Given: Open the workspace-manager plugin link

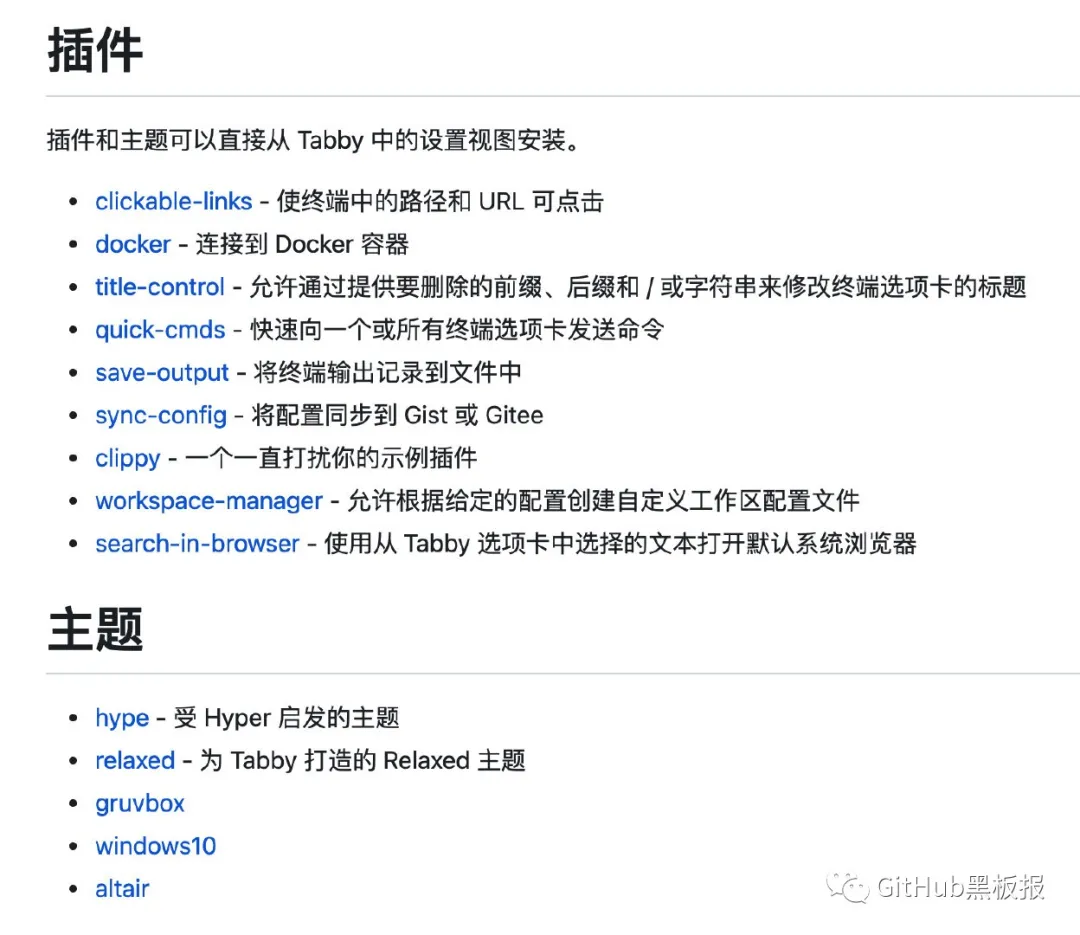Looking at the screenshot, I should point(209,501).
